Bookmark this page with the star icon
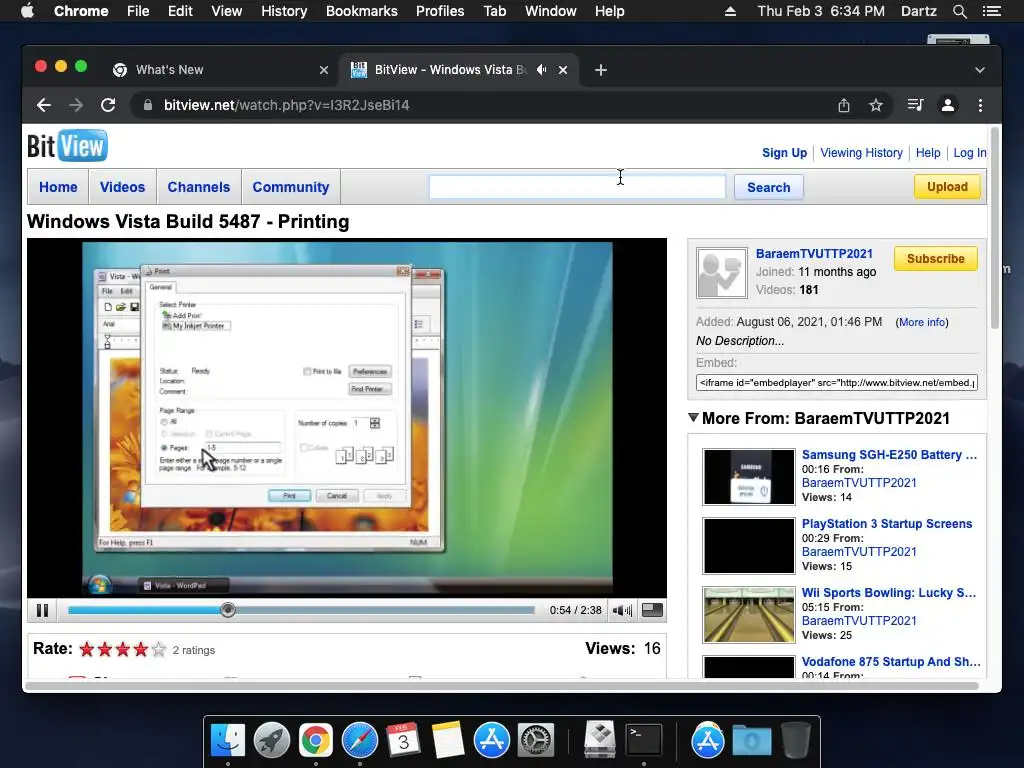1024x768 pixels. point(876,105)
